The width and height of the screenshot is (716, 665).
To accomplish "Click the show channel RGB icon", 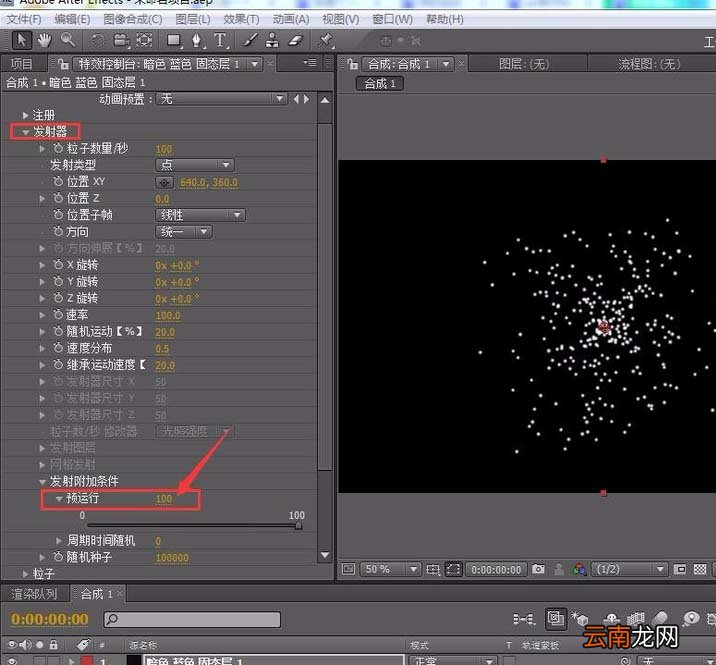I will (x=579, y=569).
